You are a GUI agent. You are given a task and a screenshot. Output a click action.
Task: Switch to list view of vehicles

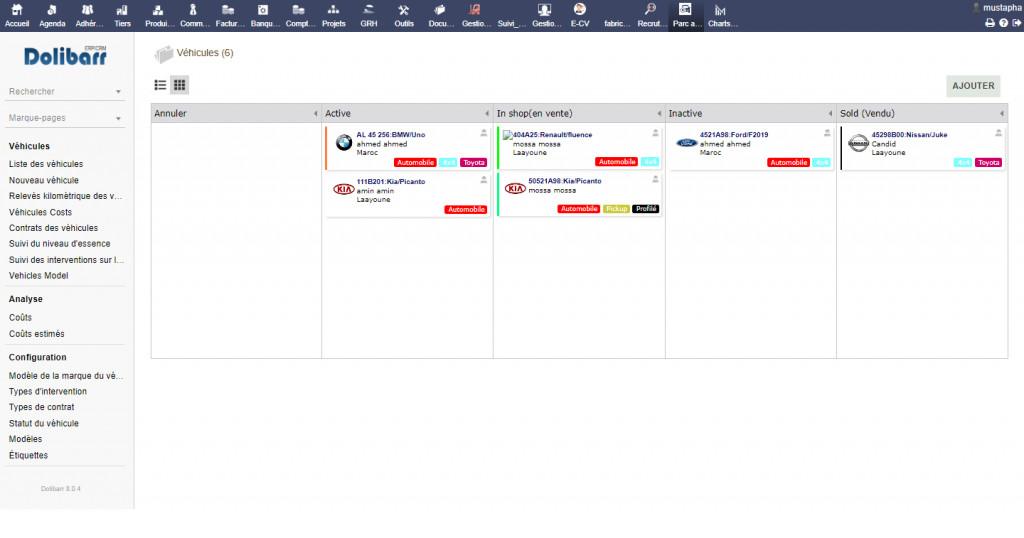[160, 85]
